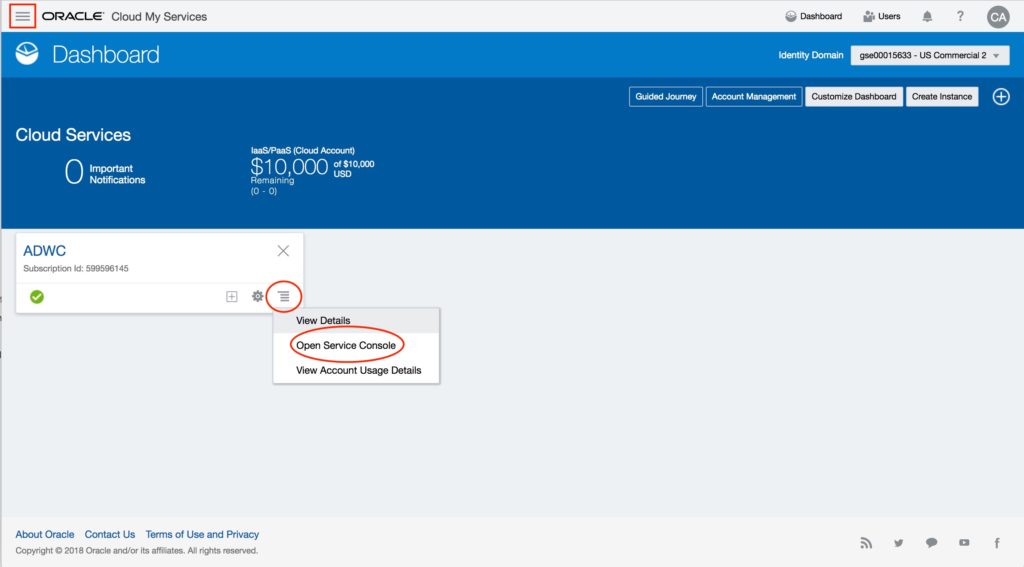Close the ADWC service tile
The height and width of the screenshot is (567, 1024).
point(283,251)
